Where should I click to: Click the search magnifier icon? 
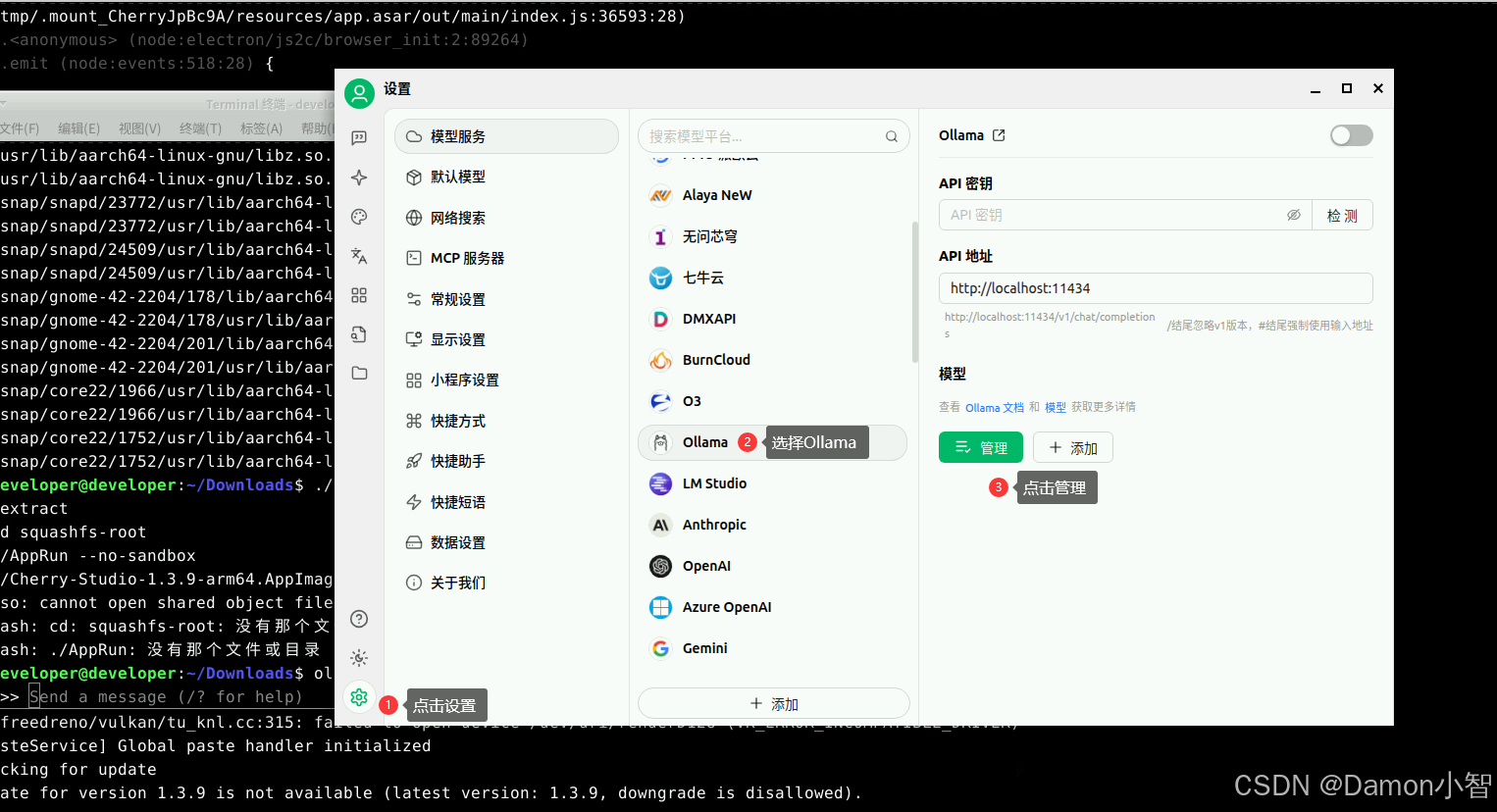click(892, 136)
